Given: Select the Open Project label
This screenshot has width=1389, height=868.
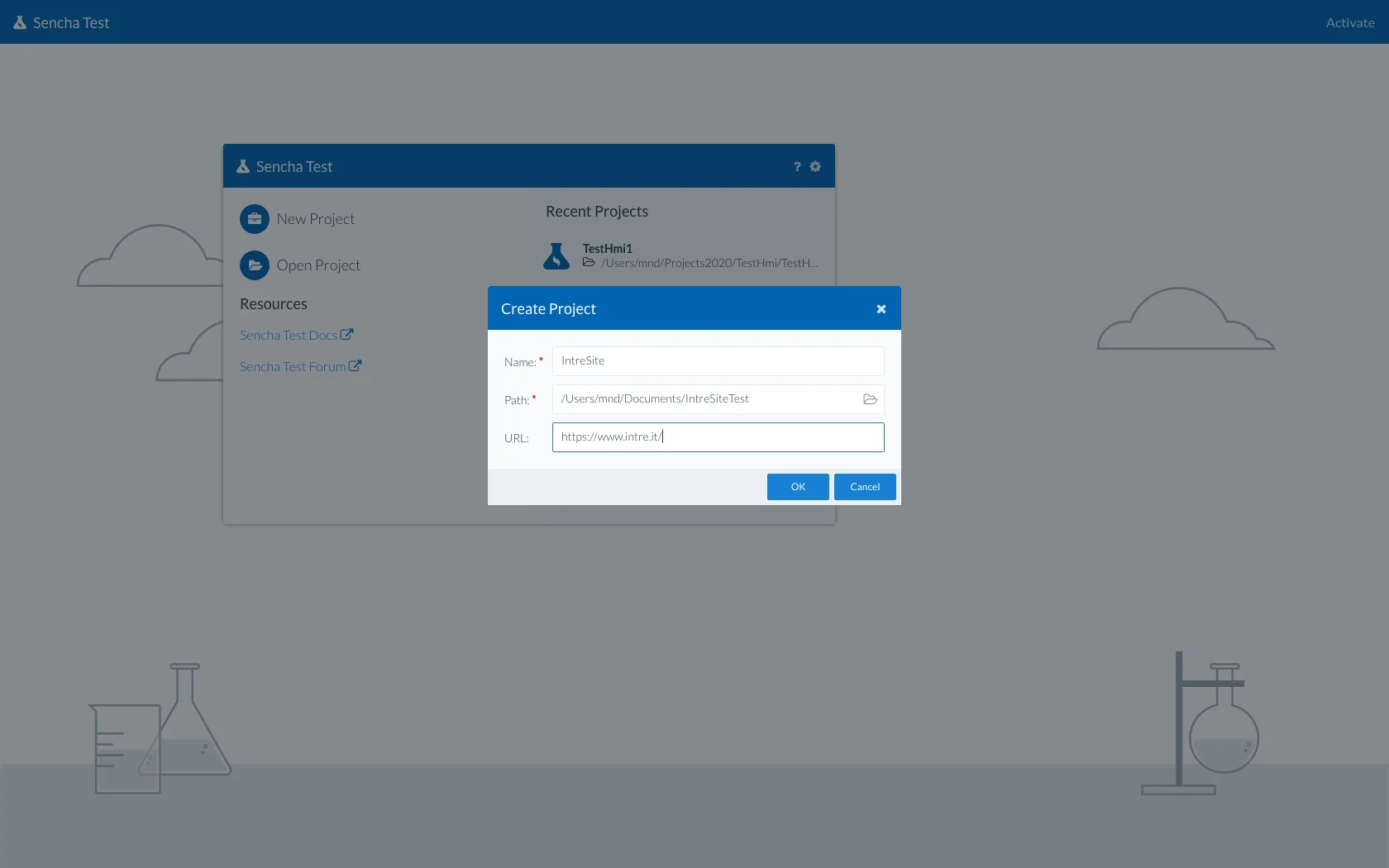Looking at the screenshot, I should pos(318,265).
